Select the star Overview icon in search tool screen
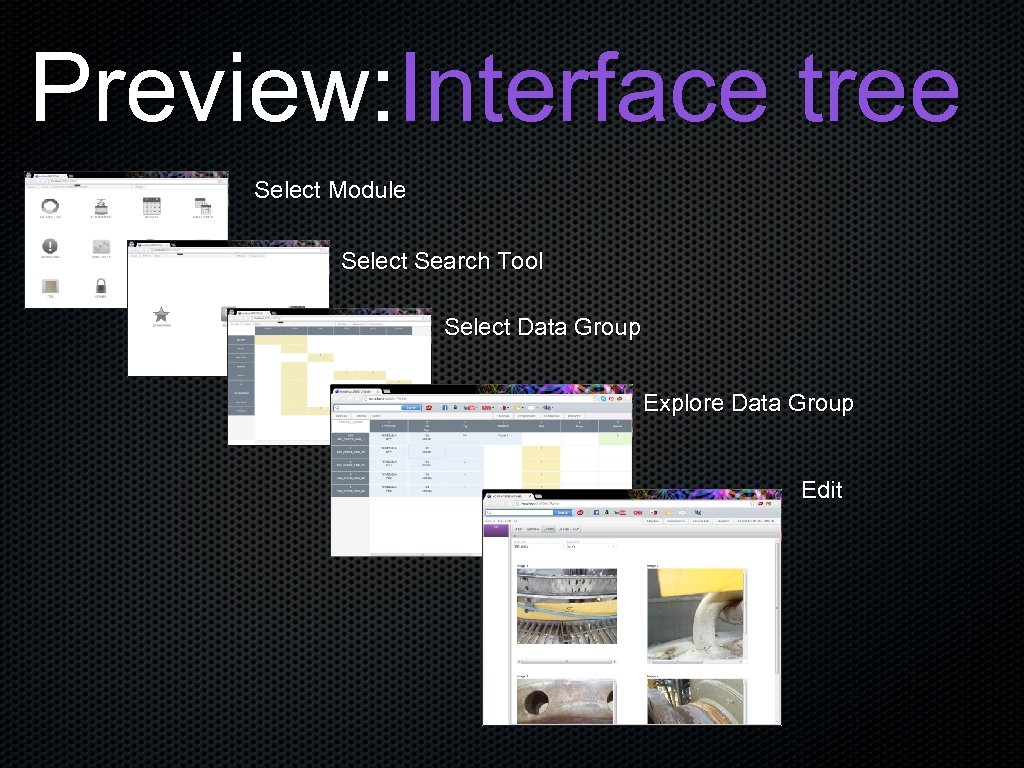The width and height of the screenshot is (1024, 768). pos(161,315)
